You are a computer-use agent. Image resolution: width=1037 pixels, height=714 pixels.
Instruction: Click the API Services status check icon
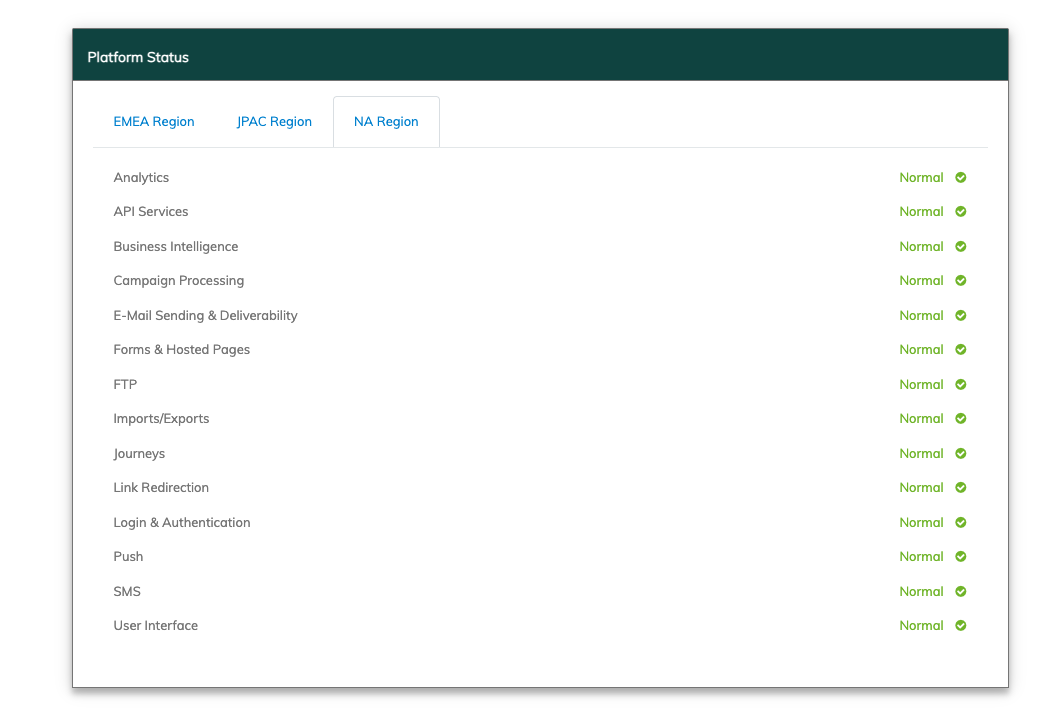960,212
